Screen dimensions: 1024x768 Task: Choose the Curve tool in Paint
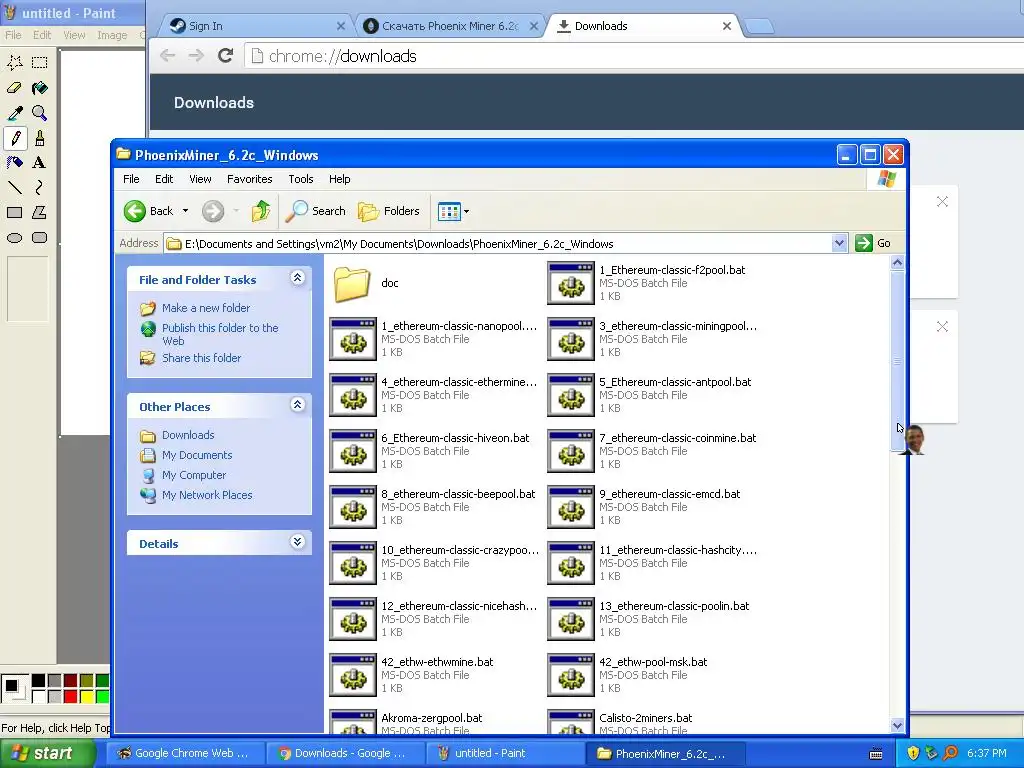point(40,188)
